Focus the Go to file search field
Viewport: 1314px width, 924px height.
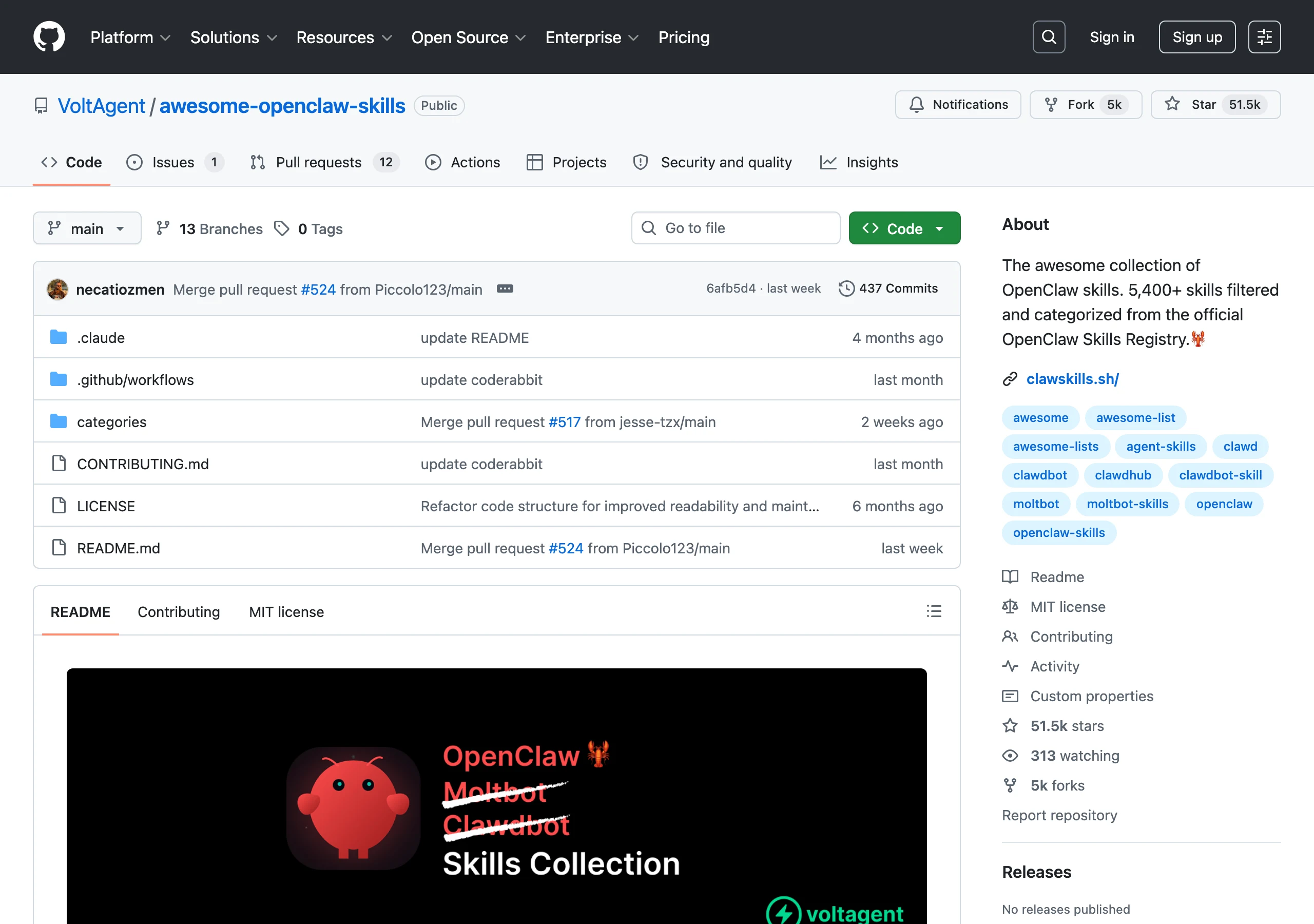click(x=736, y=228)
